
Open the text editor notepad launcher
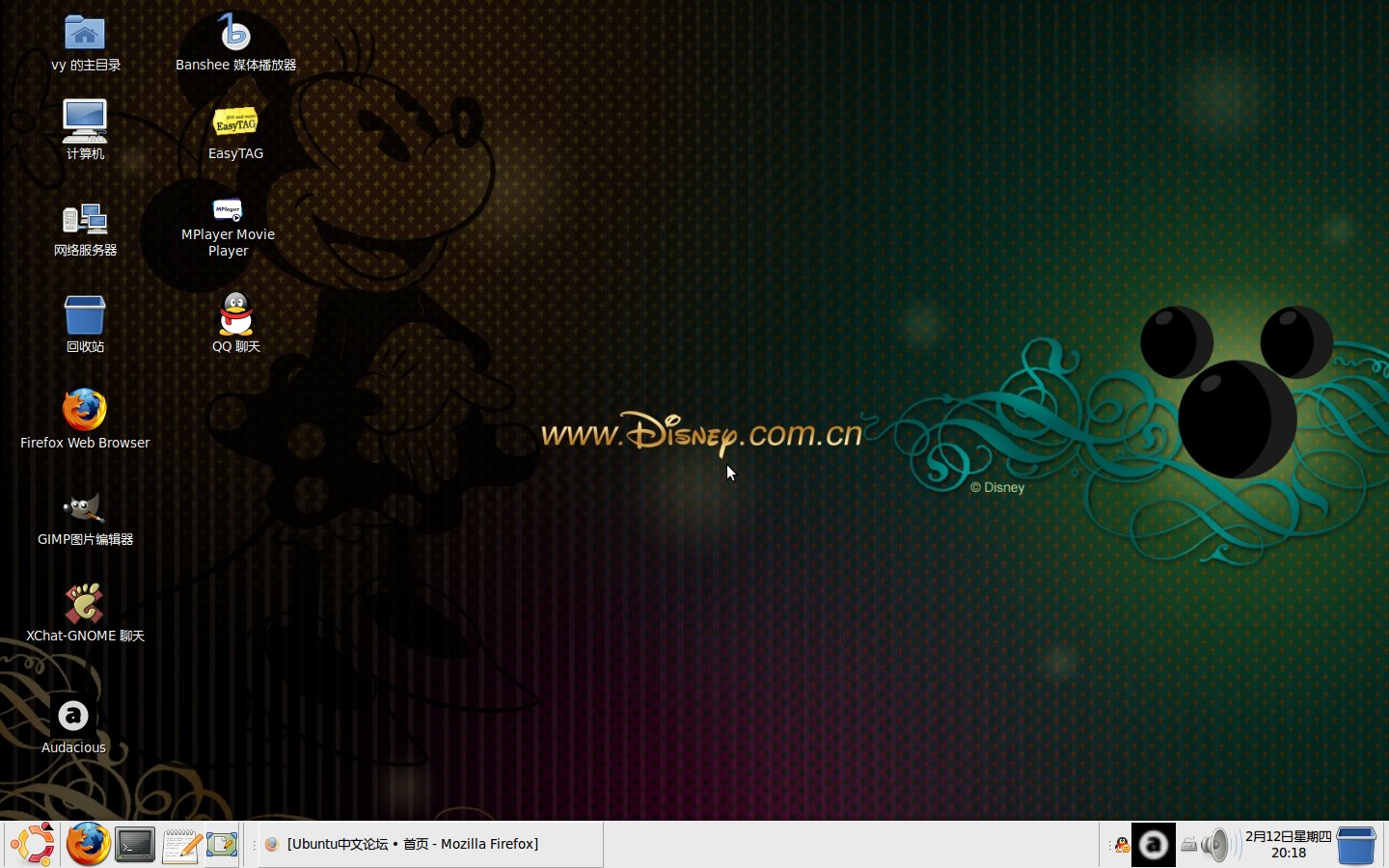click(181, 846)
